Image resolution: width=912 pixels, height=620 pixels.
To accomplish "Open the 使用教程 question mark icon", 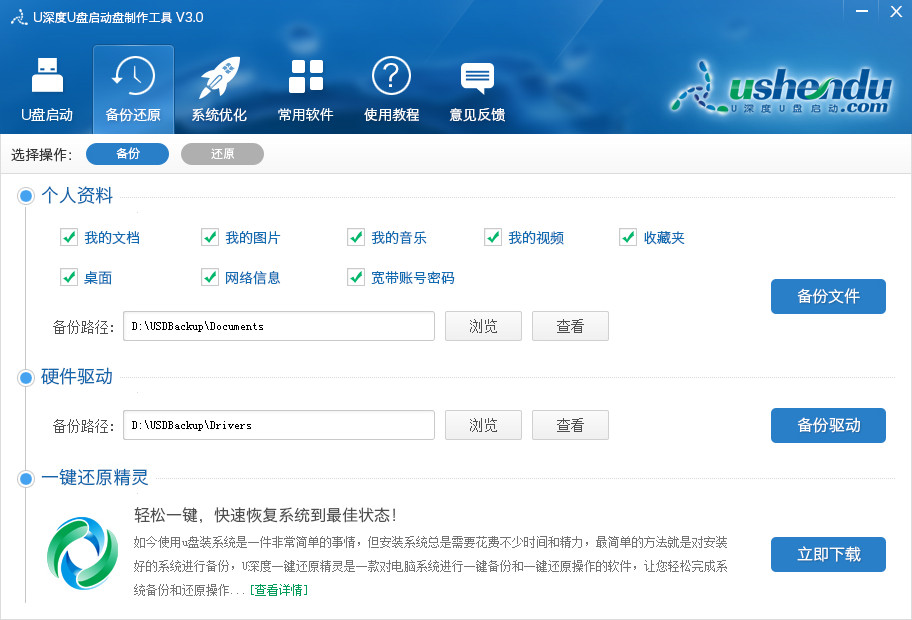I will pyautogui.click(x=391, y=76).
